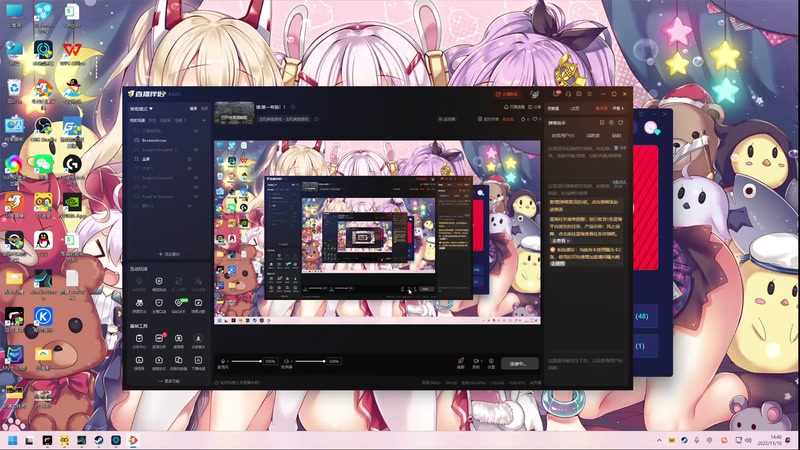Open the 设置 settings gear near bottom

(x=491, y=363)
